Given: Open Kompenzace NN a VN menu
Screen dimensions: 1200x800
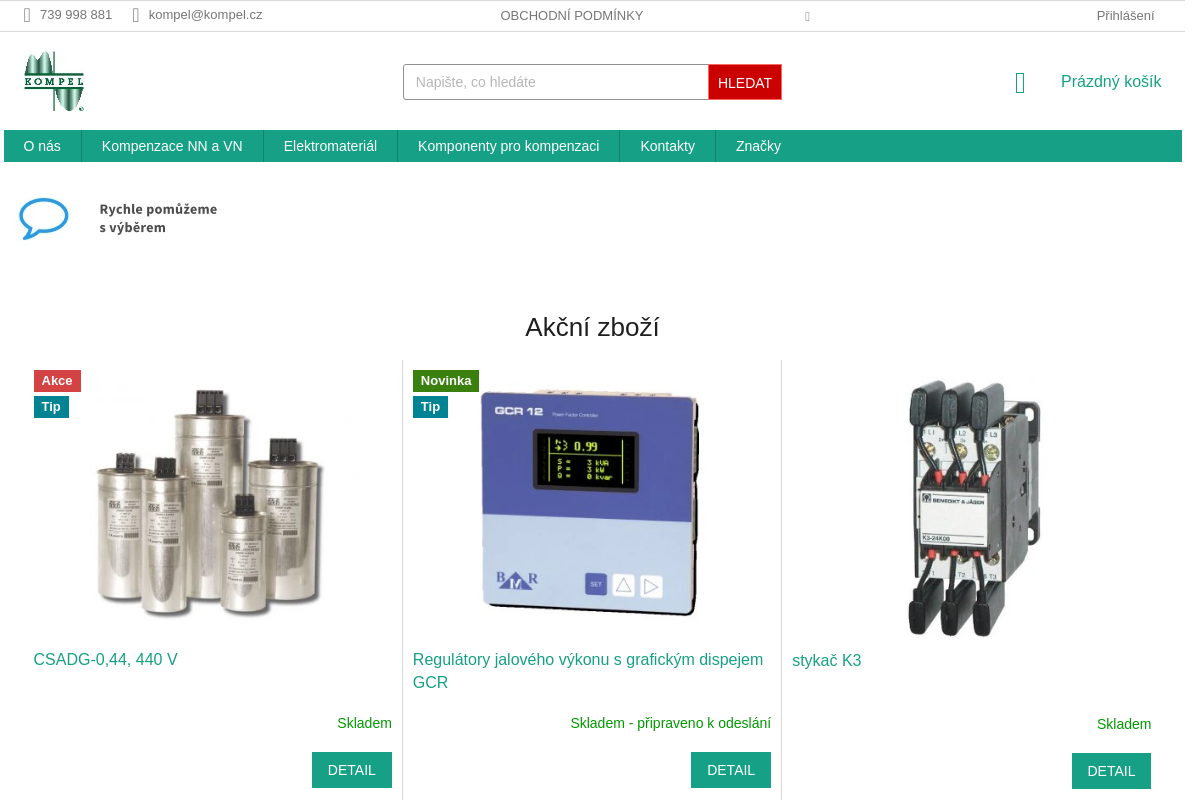Looking at the screenshot, I should click(x=172, y=146).
